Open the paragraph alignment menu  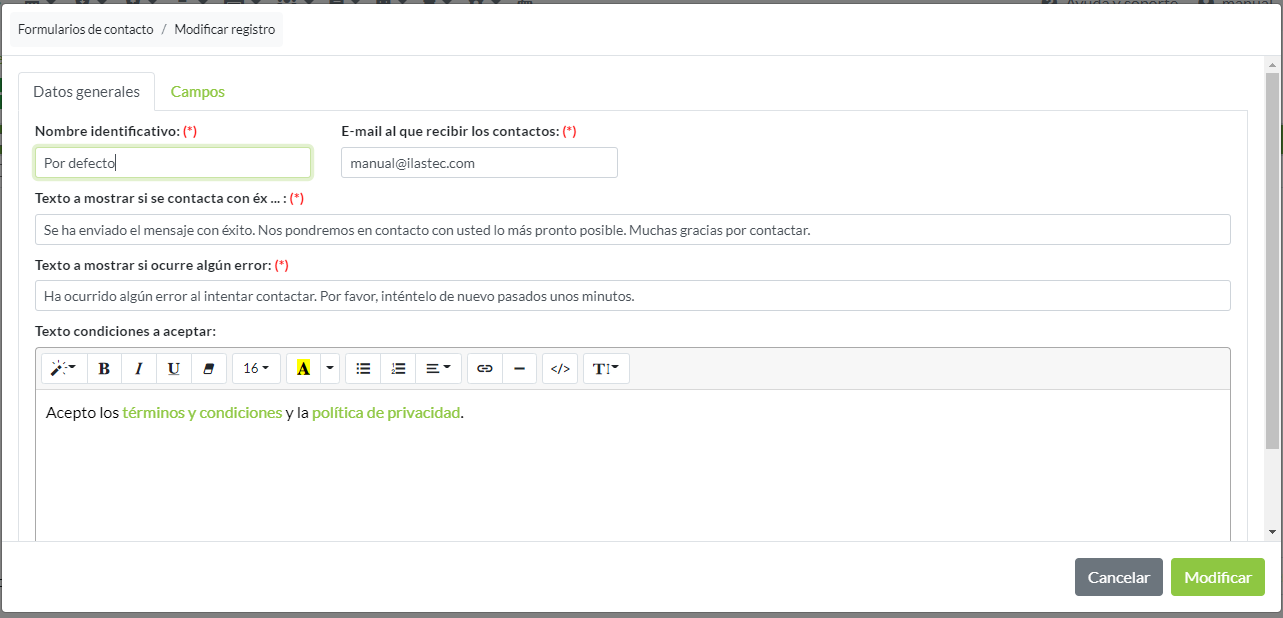pyautogui.click(x=438, y=369)
